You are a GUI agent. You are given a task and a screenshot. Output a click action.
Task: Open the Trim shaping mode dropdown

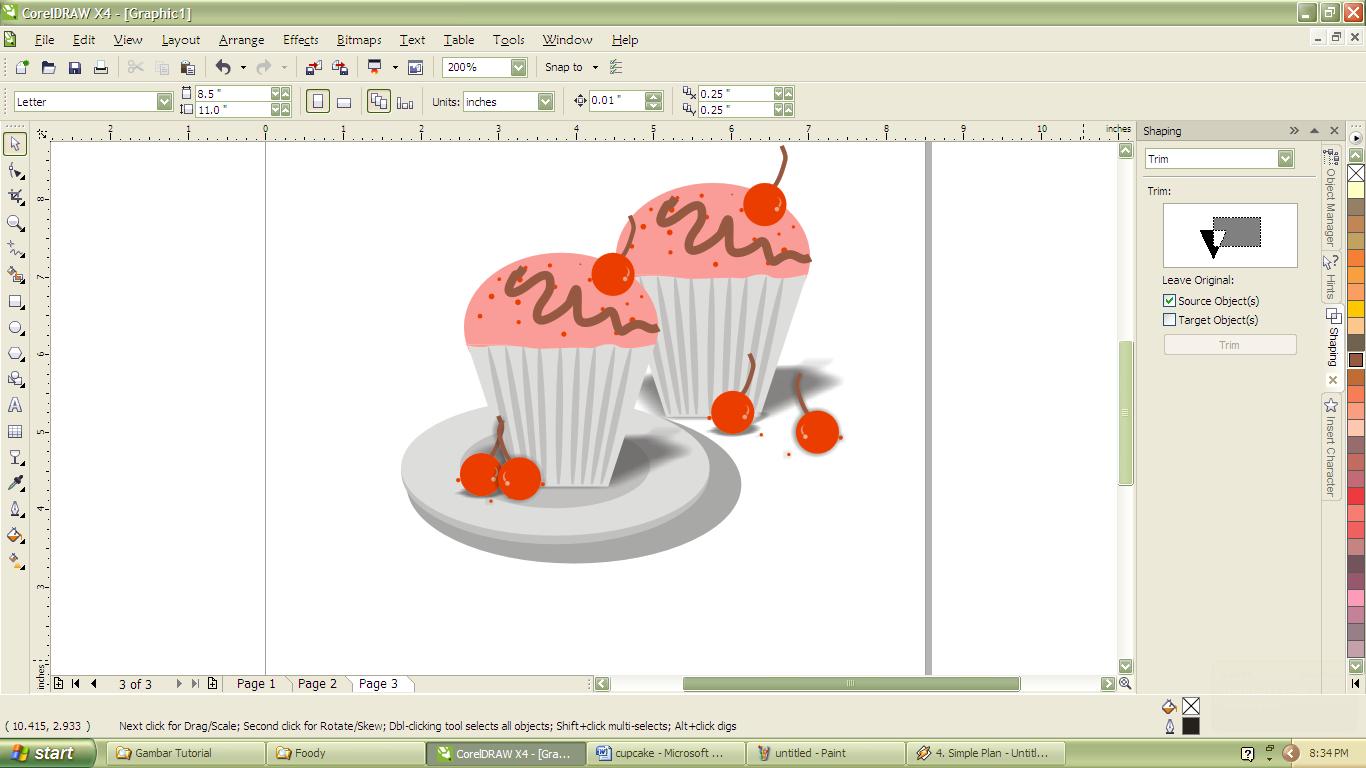1286,158
